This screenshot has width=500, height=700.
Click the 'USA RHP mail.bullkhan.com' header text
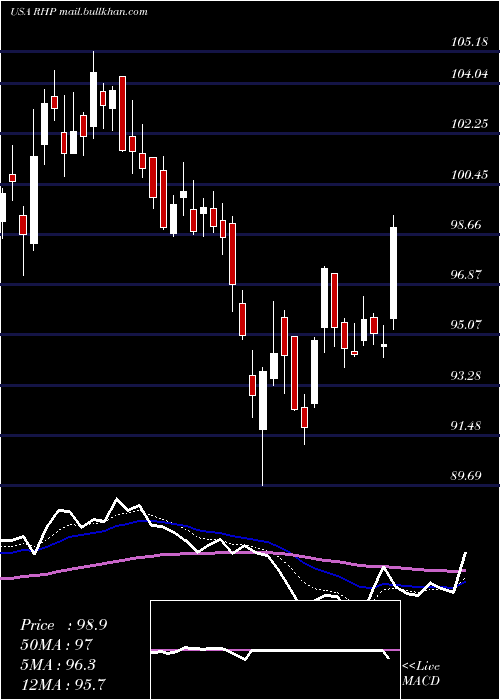click(x=79, y=12)
